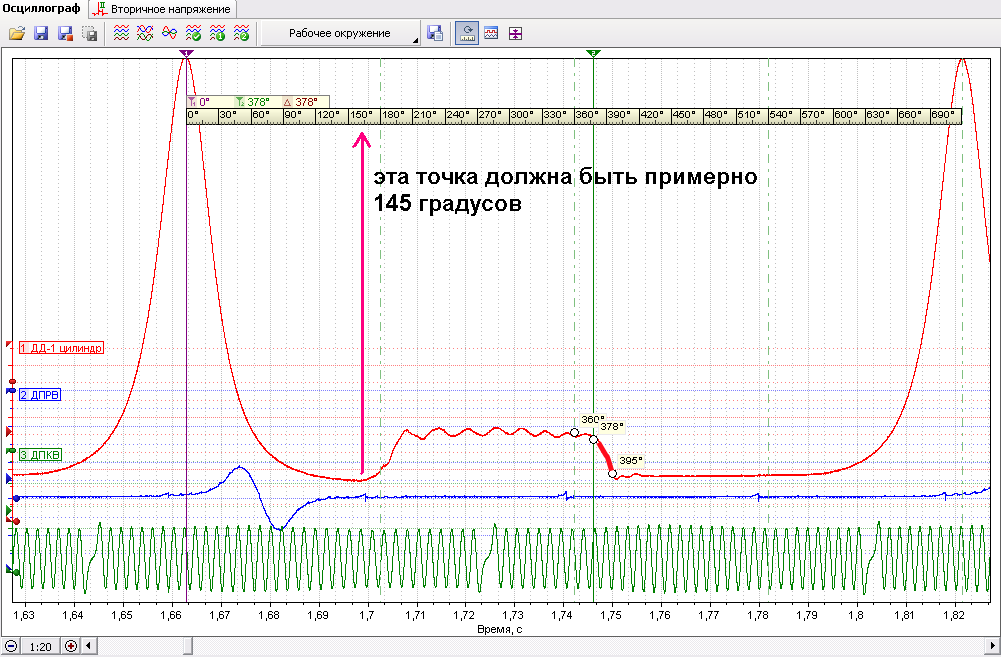Click the stacked waveforms display icon
This screenshot has height=657, width=1001.
tap(121, 33)
